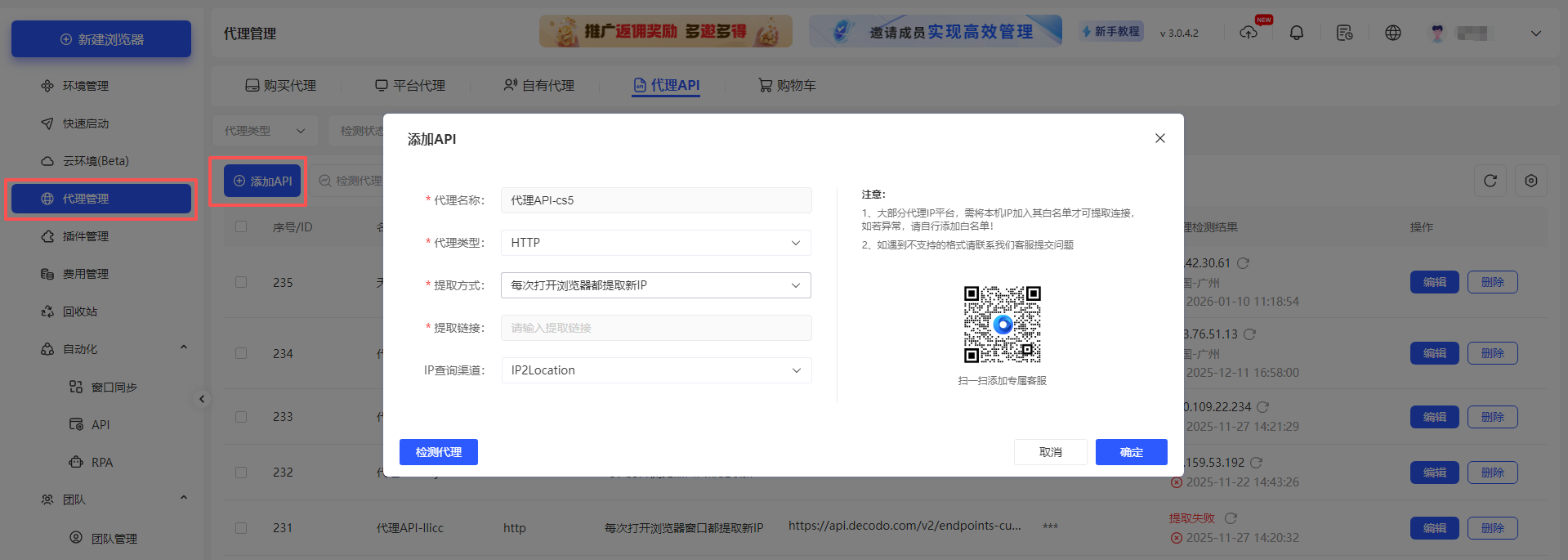Refresh detection result for row 232
This screenshot has height=560, width=1568.
coord(1257,463)
